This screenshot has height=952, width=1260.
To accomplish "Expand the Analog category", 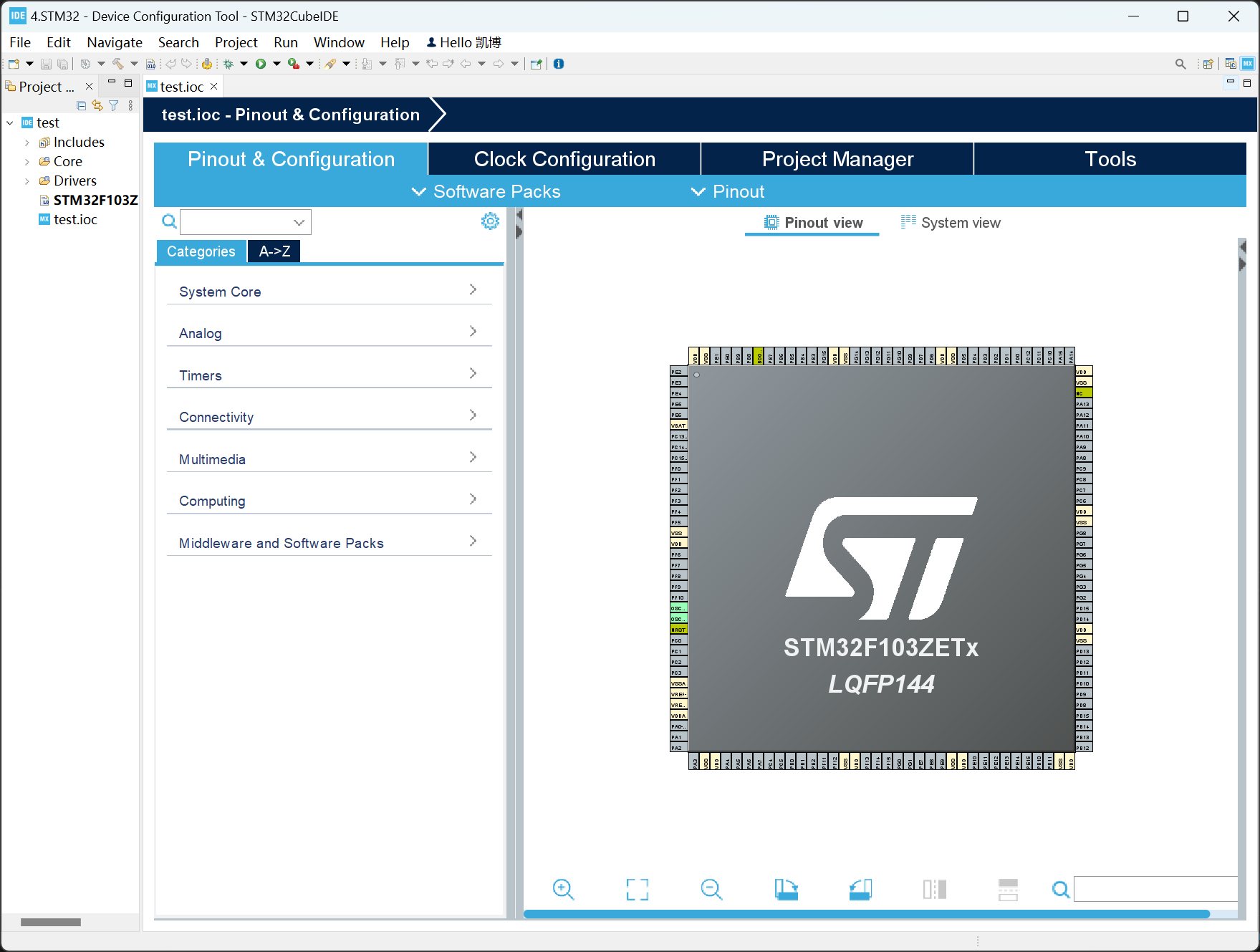I will click(x=329, y=333).
